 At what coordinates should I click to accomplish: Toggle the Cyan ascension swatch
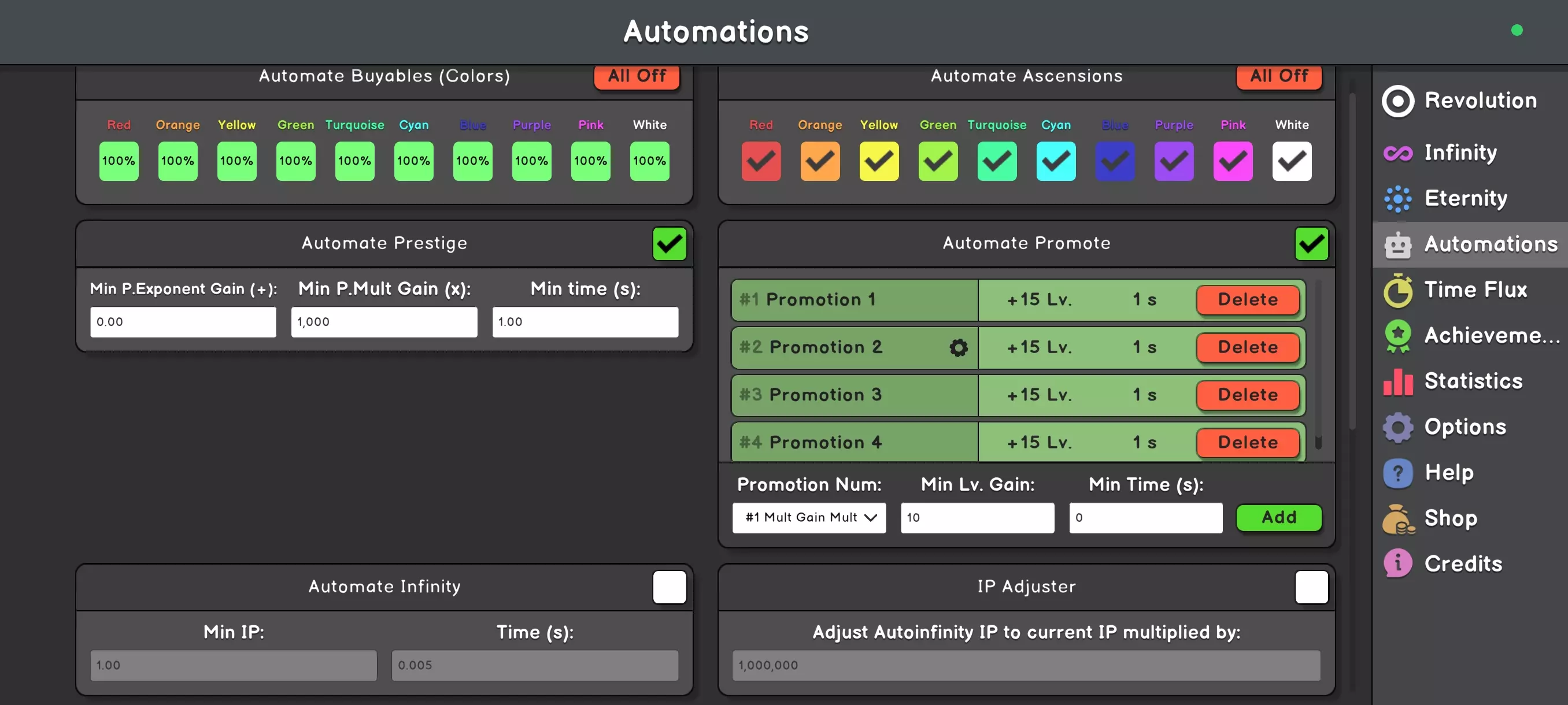[x=1056, y=161]
